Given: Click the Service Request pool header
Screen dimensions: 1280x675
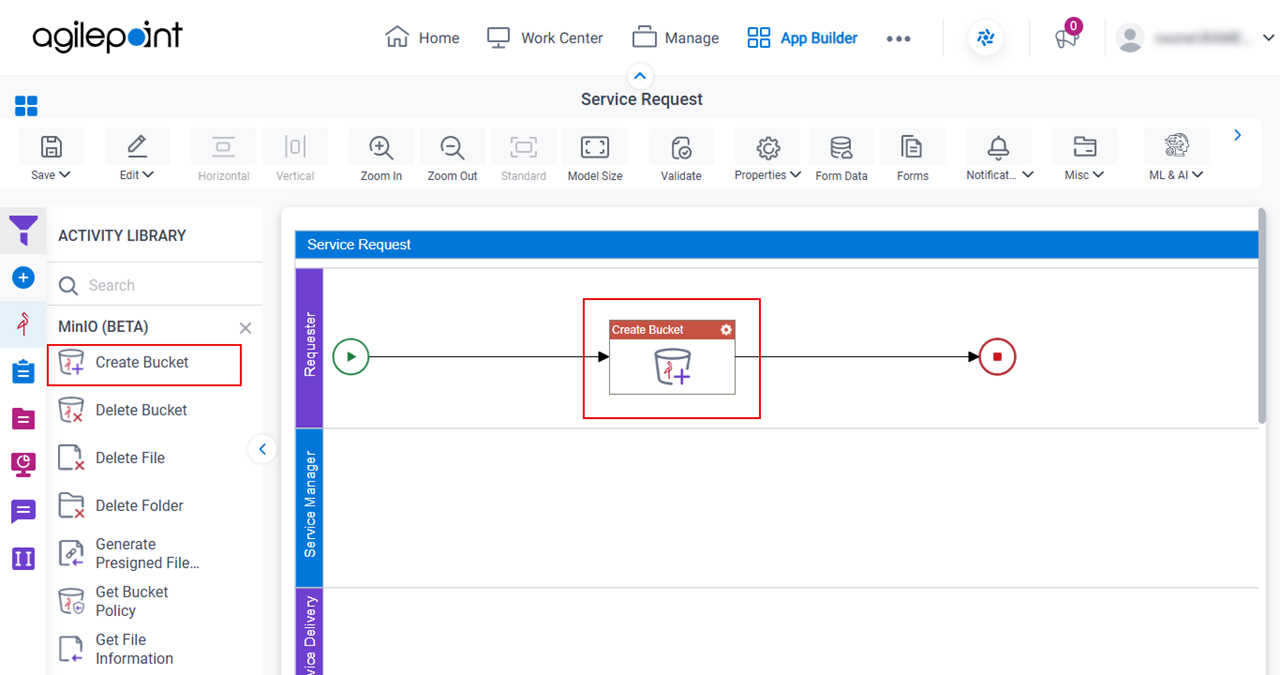Looking at the screenshot, I should pos(777,245).
